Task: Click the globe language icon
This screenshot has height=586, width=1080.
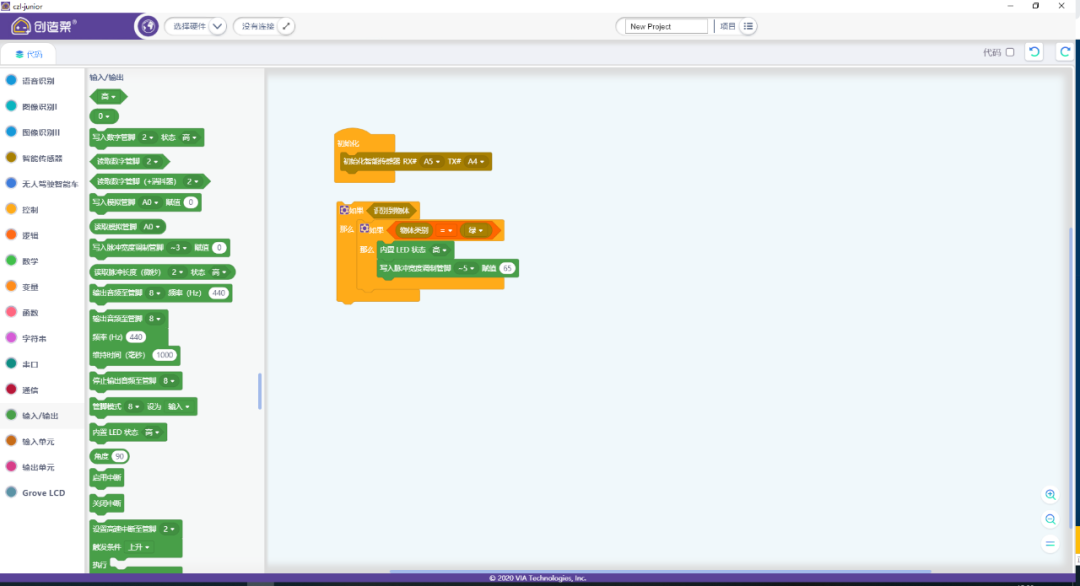Action: pos(149,26)
